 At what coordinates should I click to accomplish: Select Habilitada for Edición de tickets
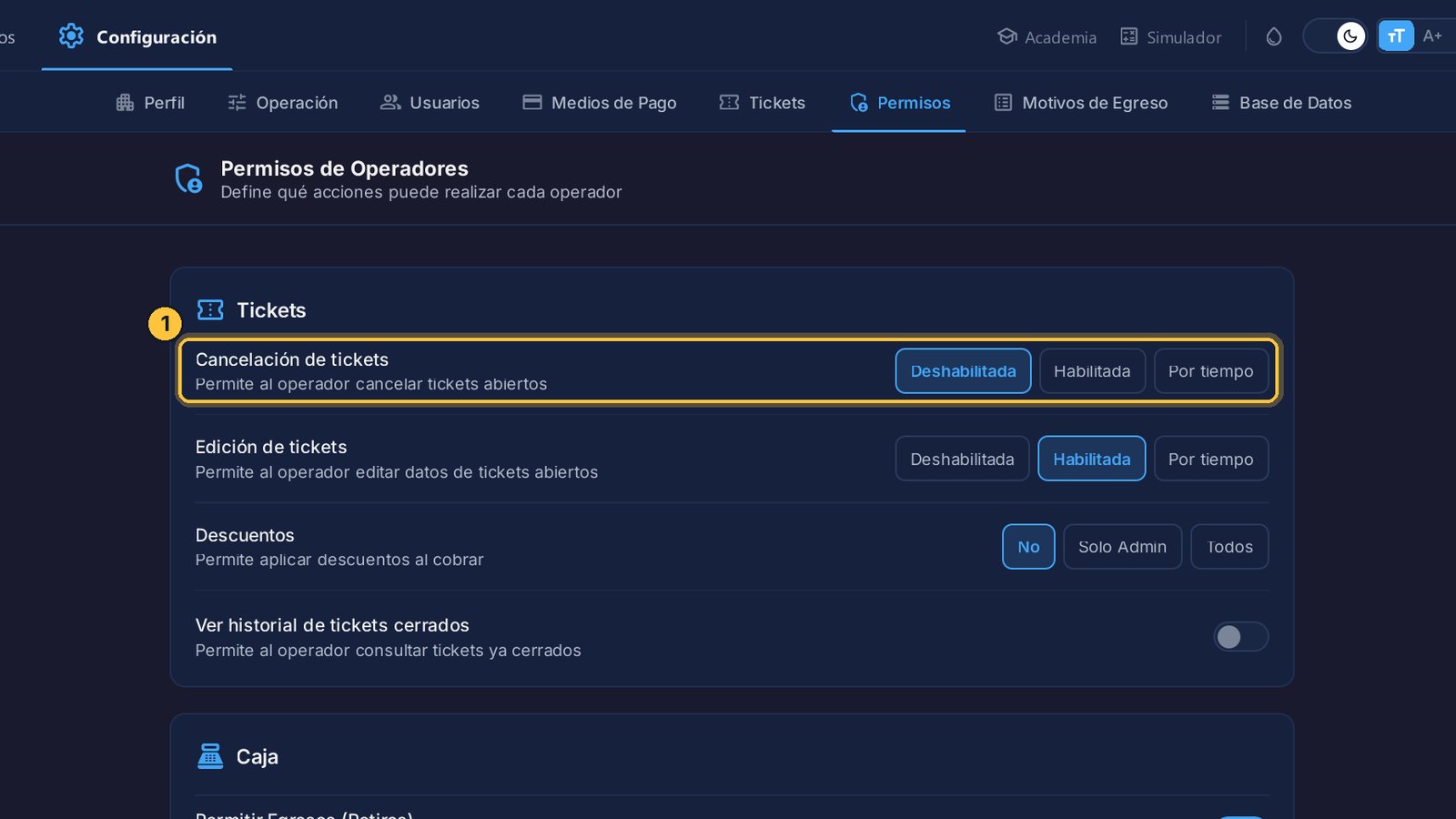1092,459
